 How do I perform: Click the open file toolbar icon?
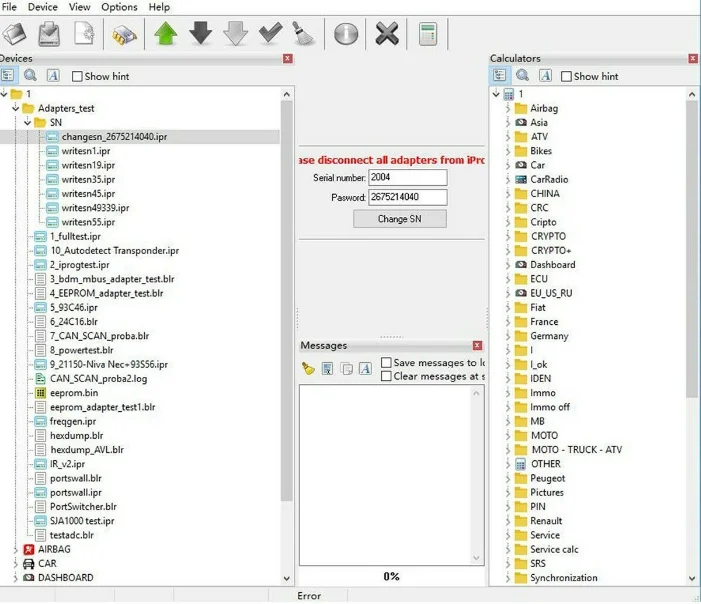click(x=13, y=34)
